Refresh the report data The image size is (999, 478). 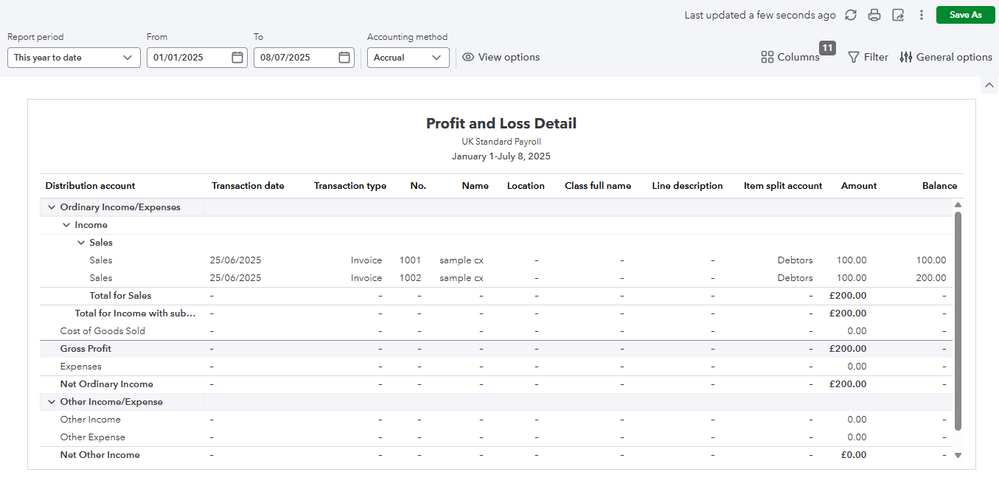click(x=851, y=15)
